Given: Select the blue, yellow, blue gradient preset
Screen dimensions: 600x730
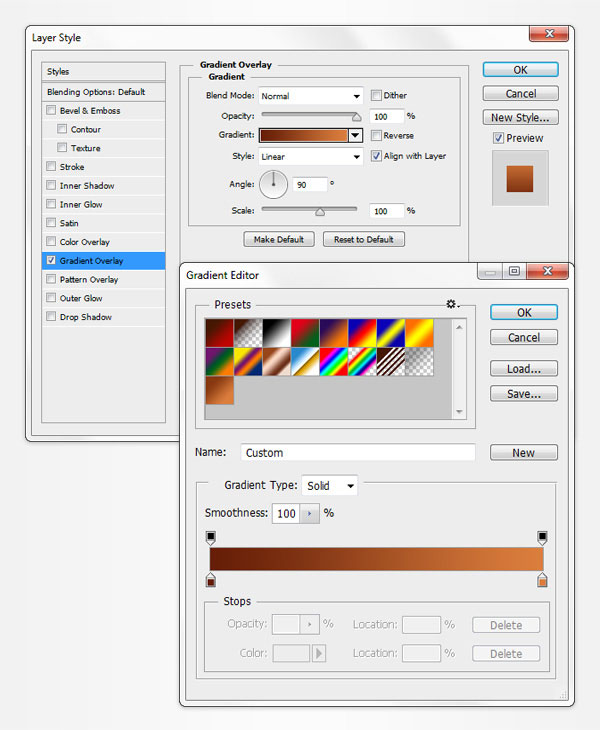Looking at the screenshot, I should point(391,333).
